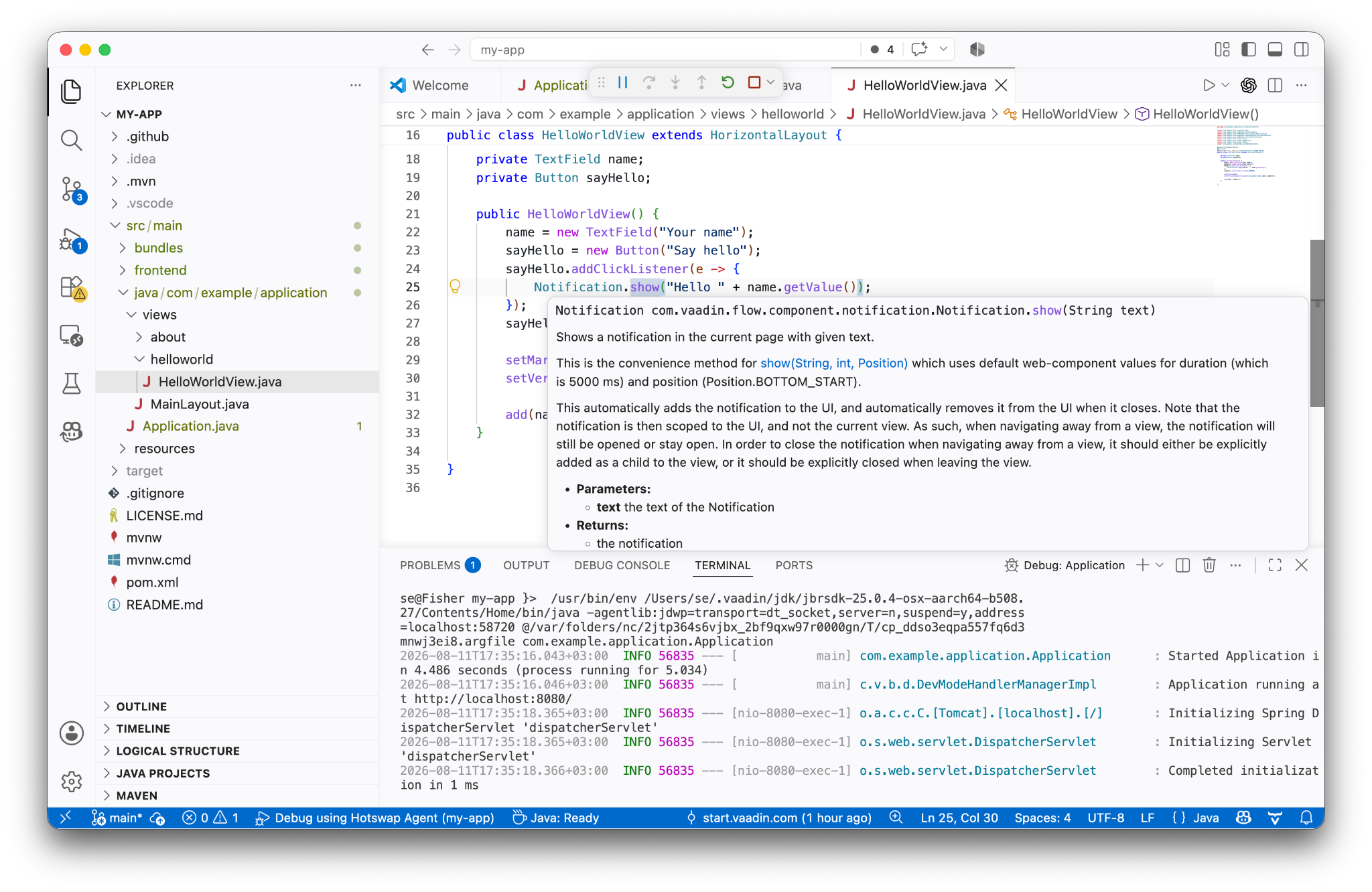Viewport: 1372px width, 892px height.
Task: Switch to the PORTS panel tab
Action: (x=794, y=565)
